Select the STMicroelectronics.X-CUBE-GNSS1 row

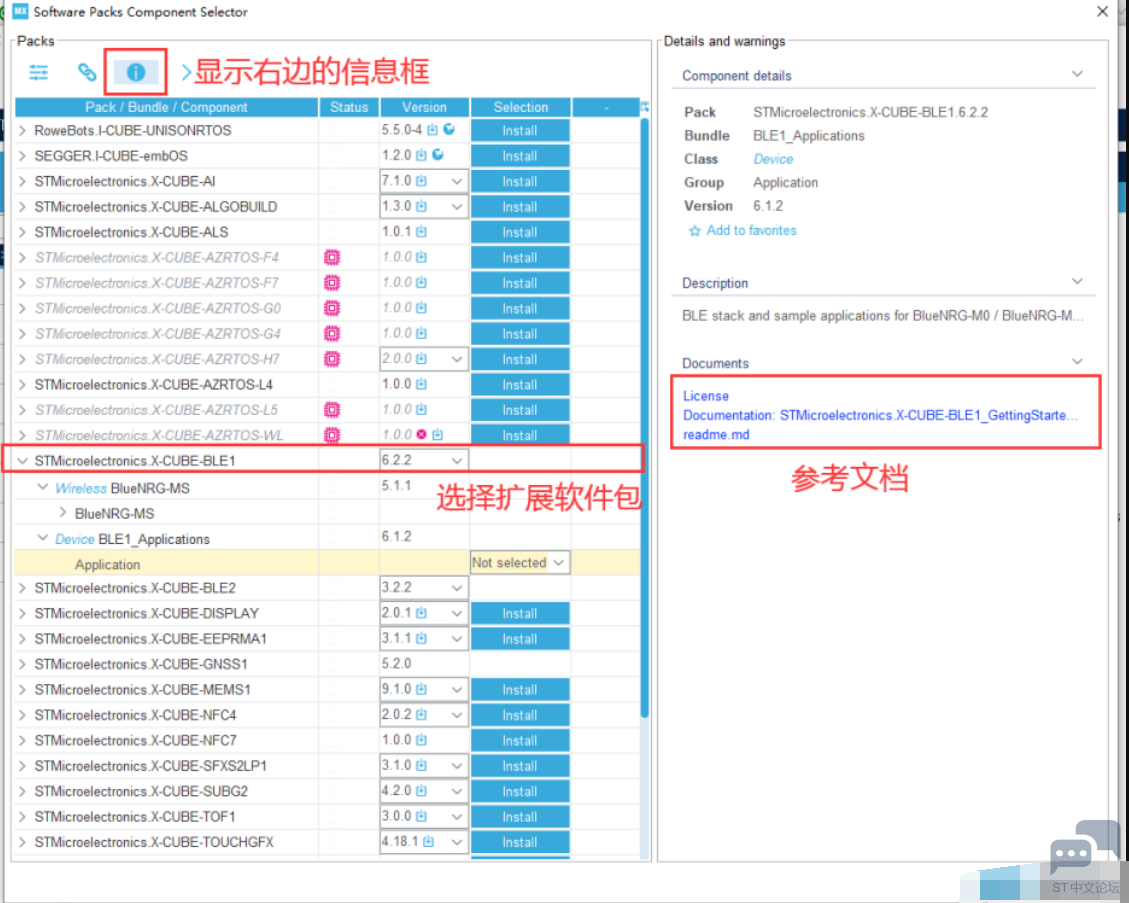327,664
